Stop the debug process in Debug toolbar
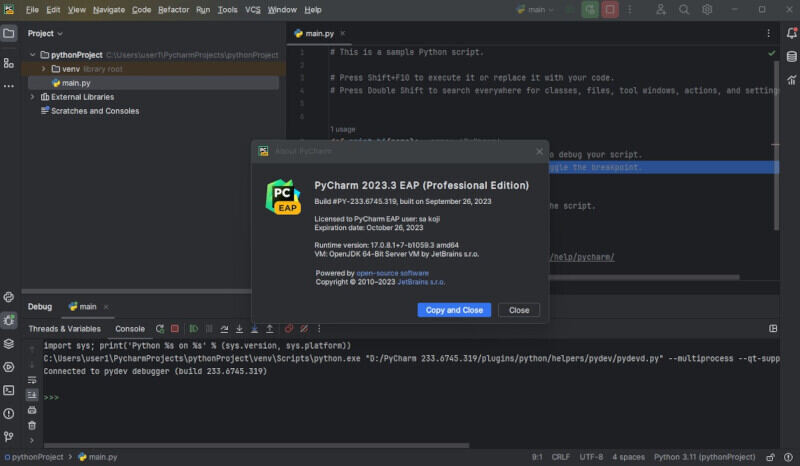The image size is (800, 466). 174,329
